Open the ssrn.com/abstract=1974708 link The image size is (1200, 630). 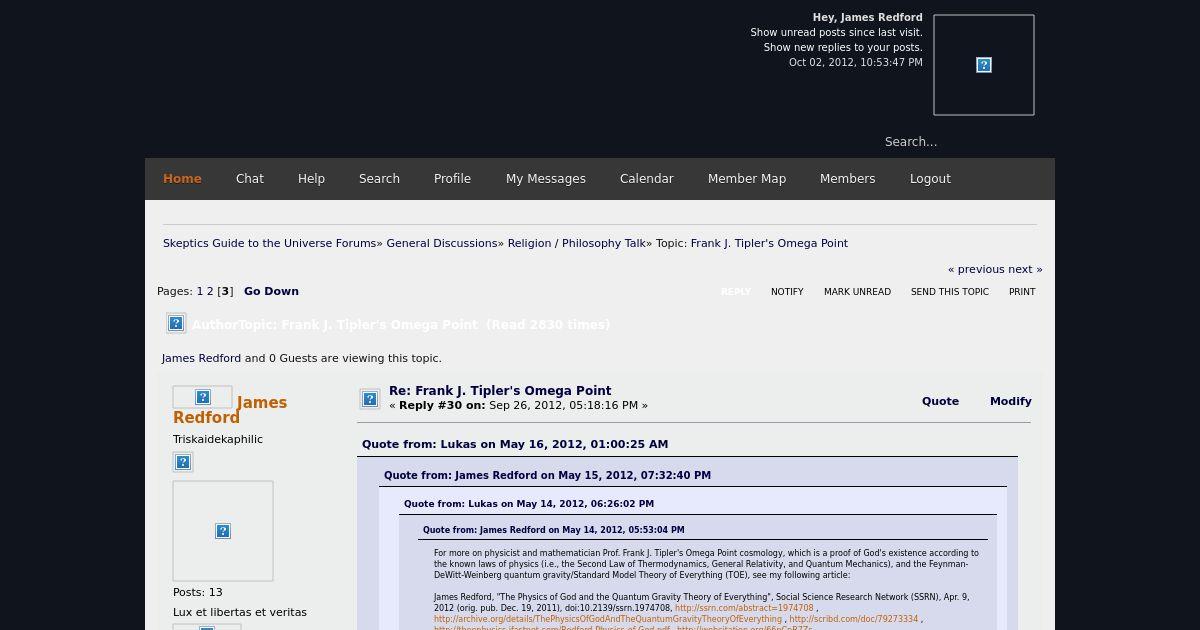(744, 608)
